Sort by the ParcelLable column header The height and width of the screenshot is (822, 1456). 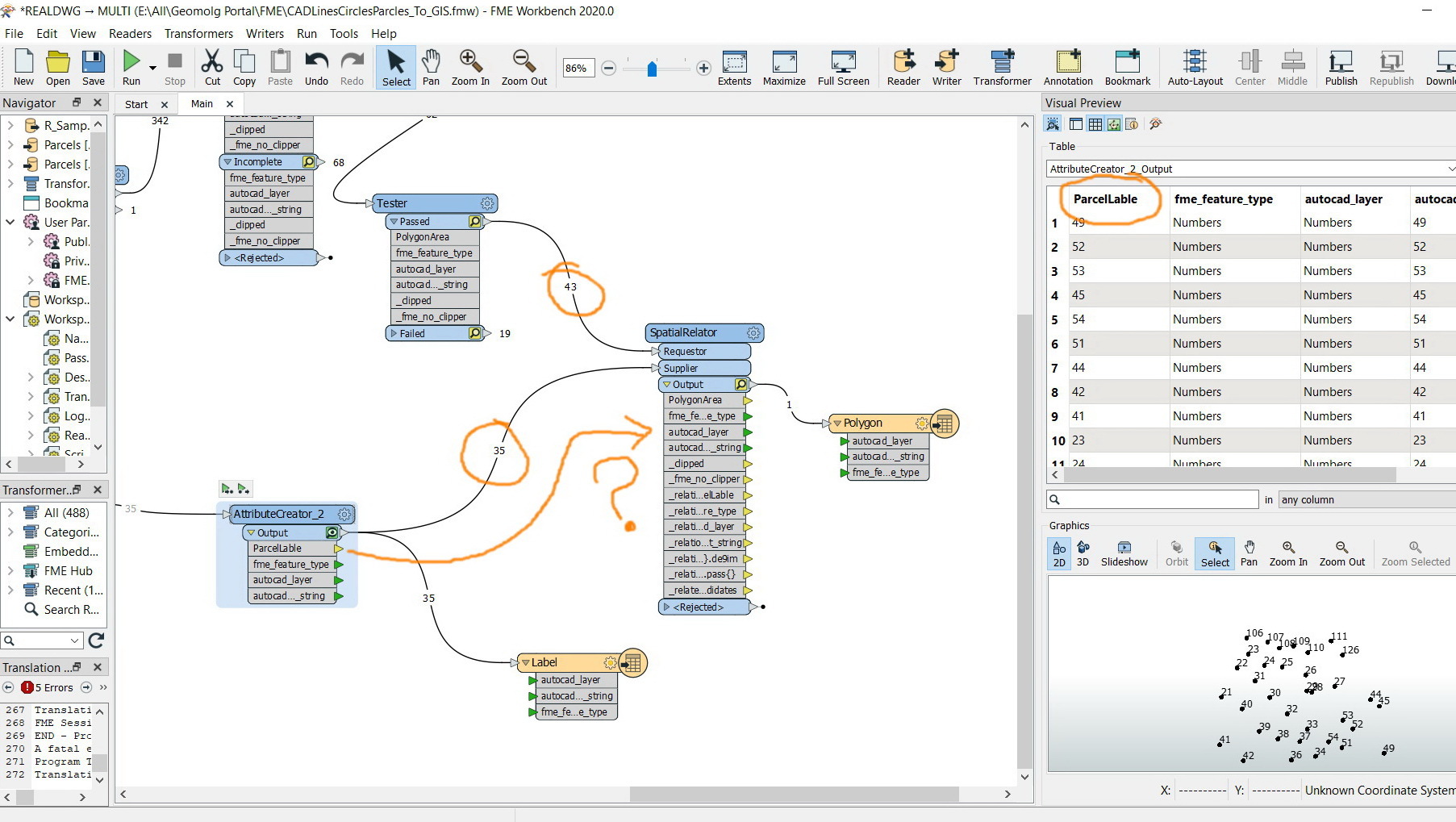point(1105,199)
